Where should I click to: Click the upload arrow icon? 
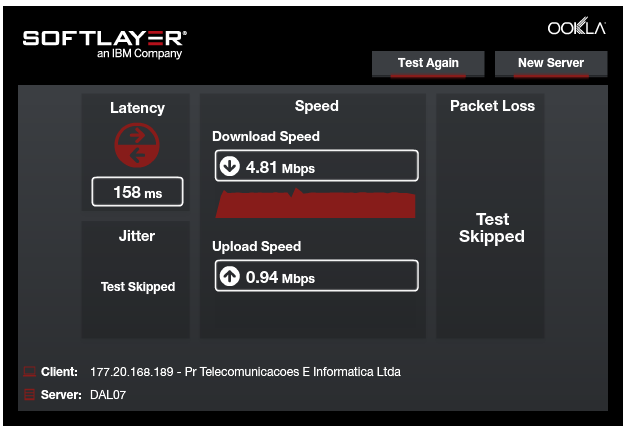(x=230, y=277)
